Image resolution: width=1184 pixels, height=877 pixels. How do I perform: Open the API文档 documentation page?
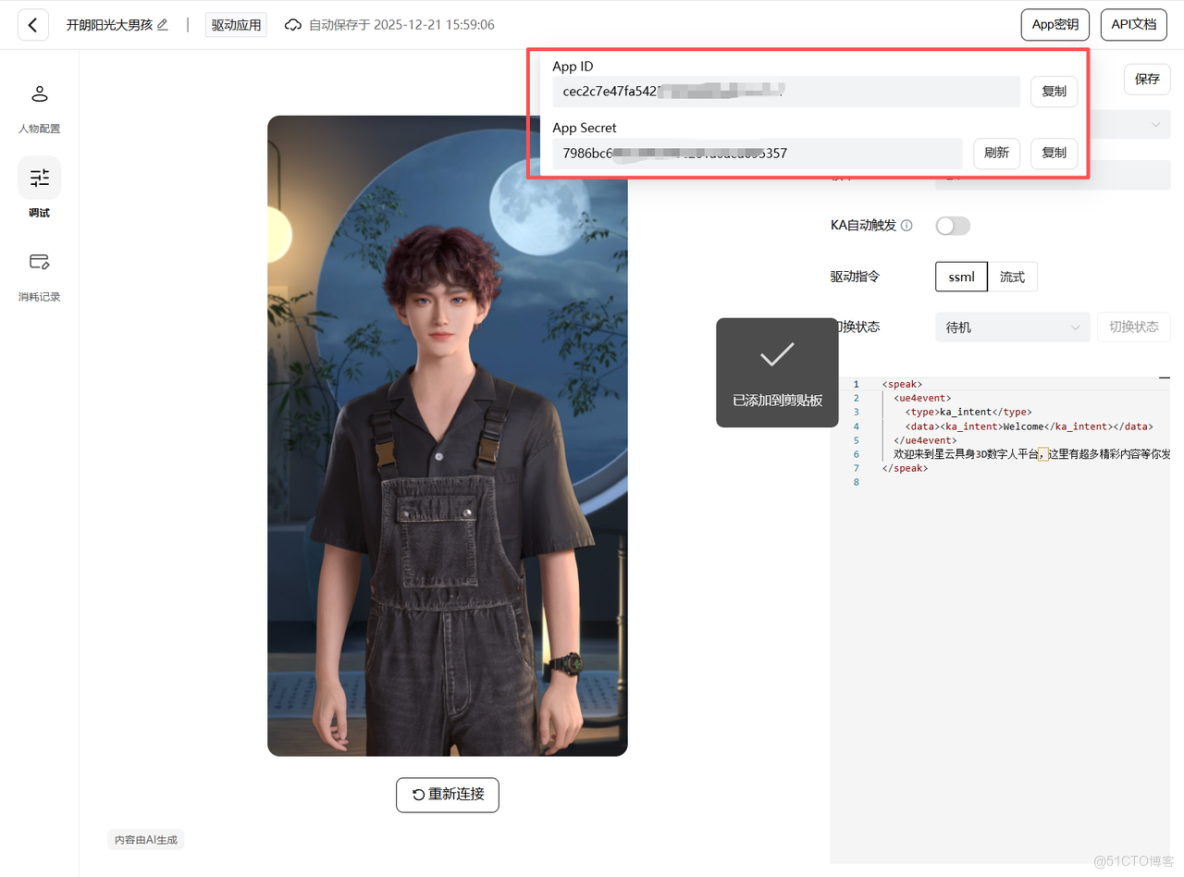(1133, 24)
